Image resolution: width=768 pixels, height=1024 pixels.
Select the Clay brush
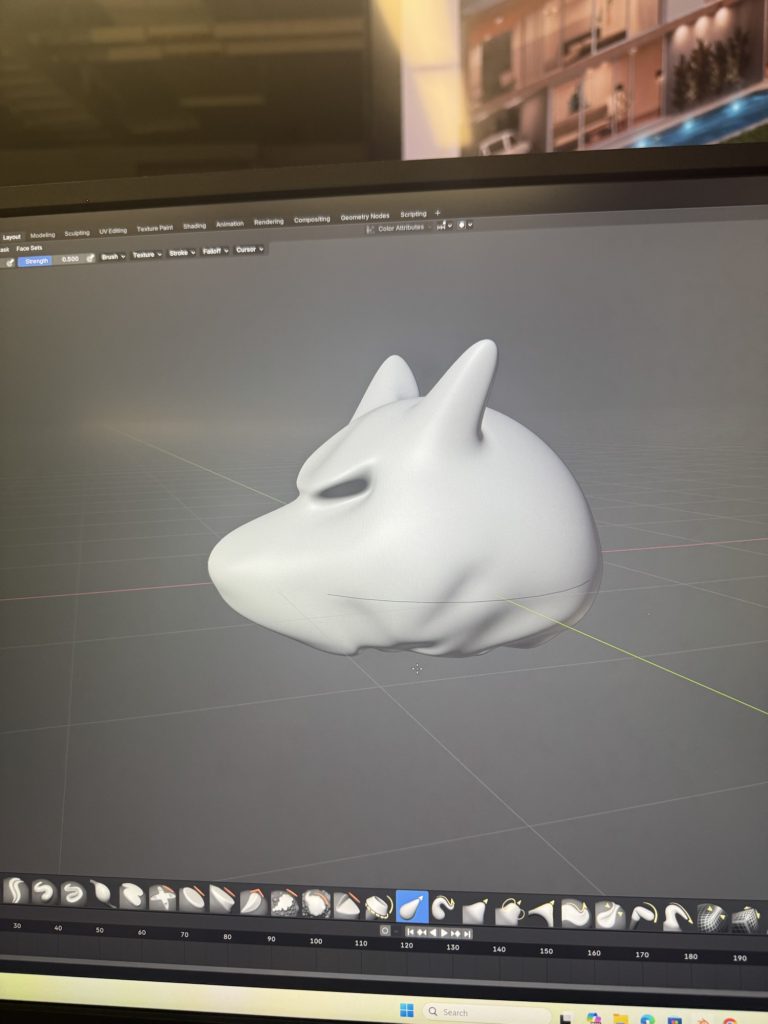pos(72,893)
